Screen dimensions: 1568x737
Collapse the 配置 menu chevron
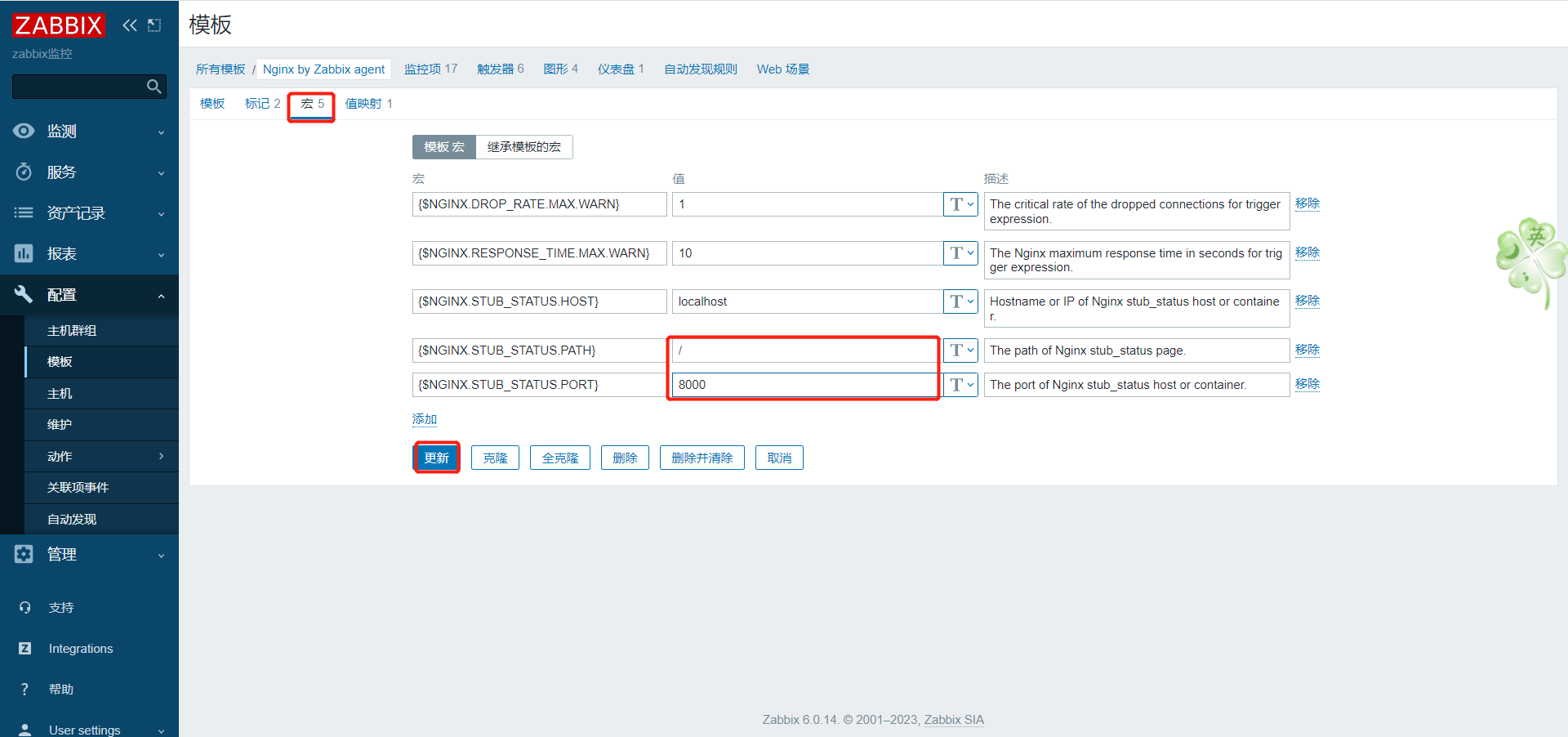161,296
